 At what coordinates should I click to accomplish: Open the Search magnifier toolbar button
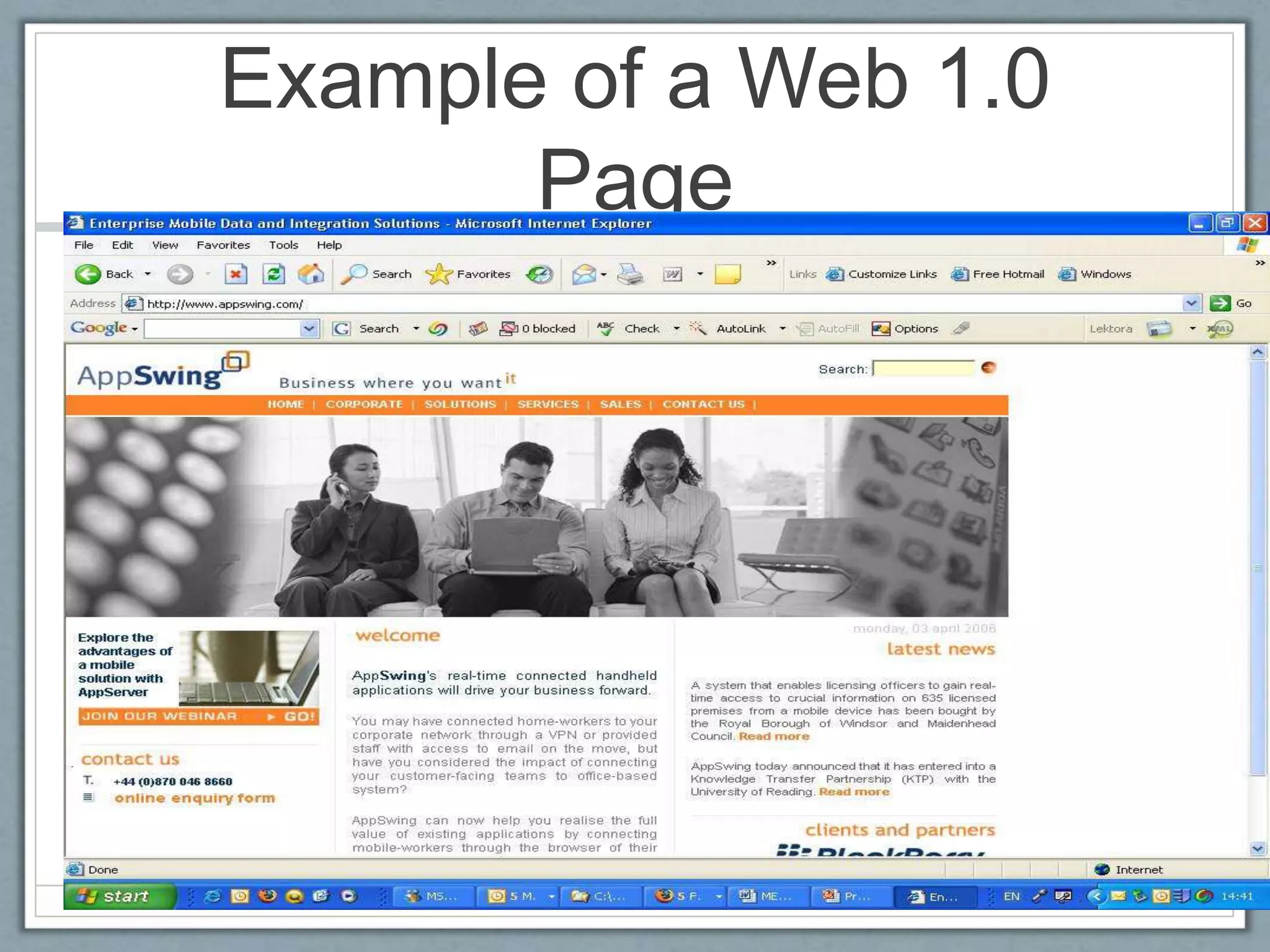pyautogui.click(x=376, y=274)
